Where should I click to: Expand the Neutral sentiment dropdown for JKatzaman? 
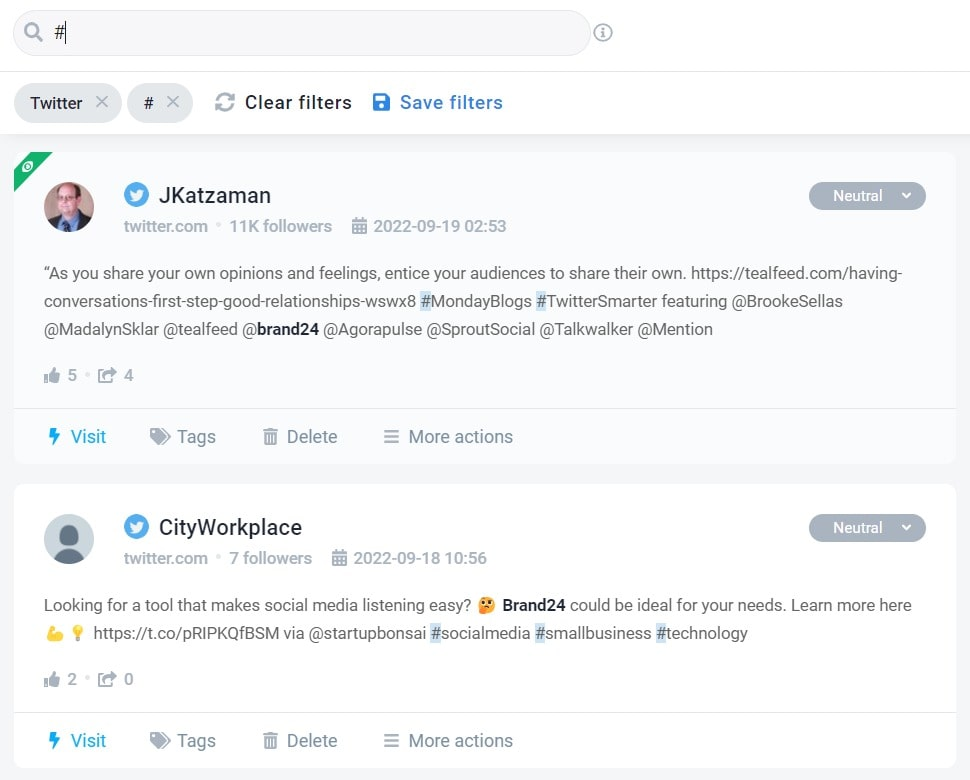click(x=867, y=195)
